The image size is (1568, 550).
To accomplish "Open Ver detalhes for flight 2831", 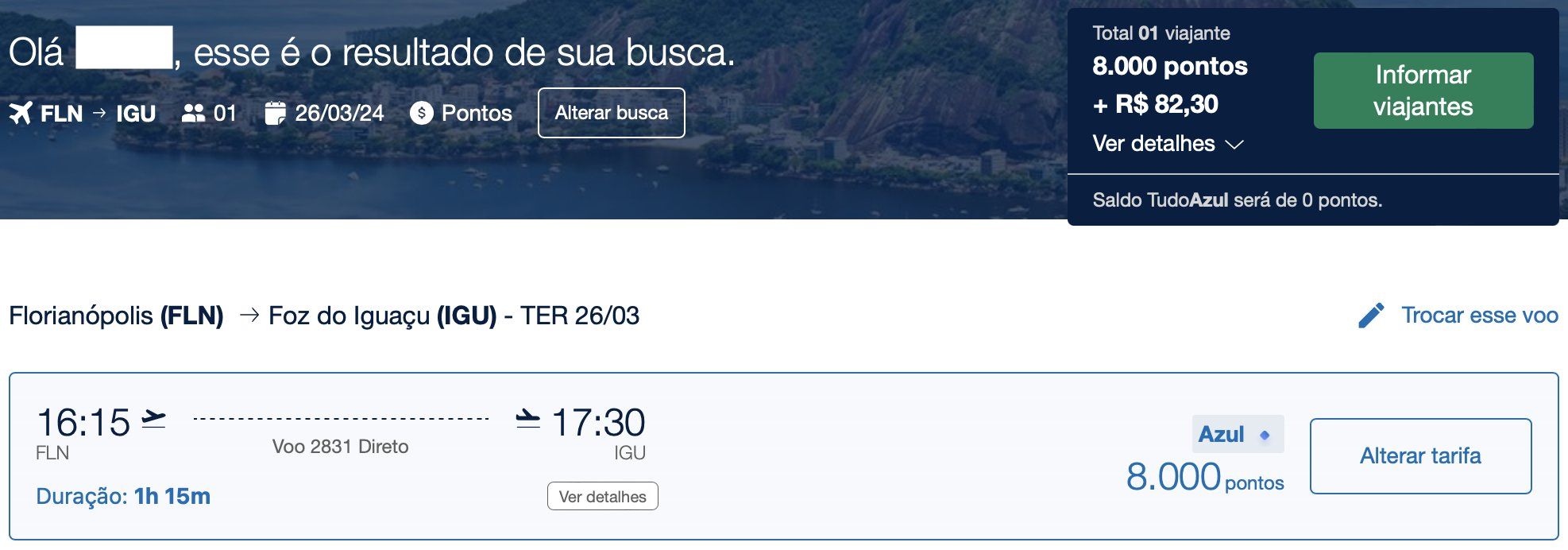I will [602, 496].
